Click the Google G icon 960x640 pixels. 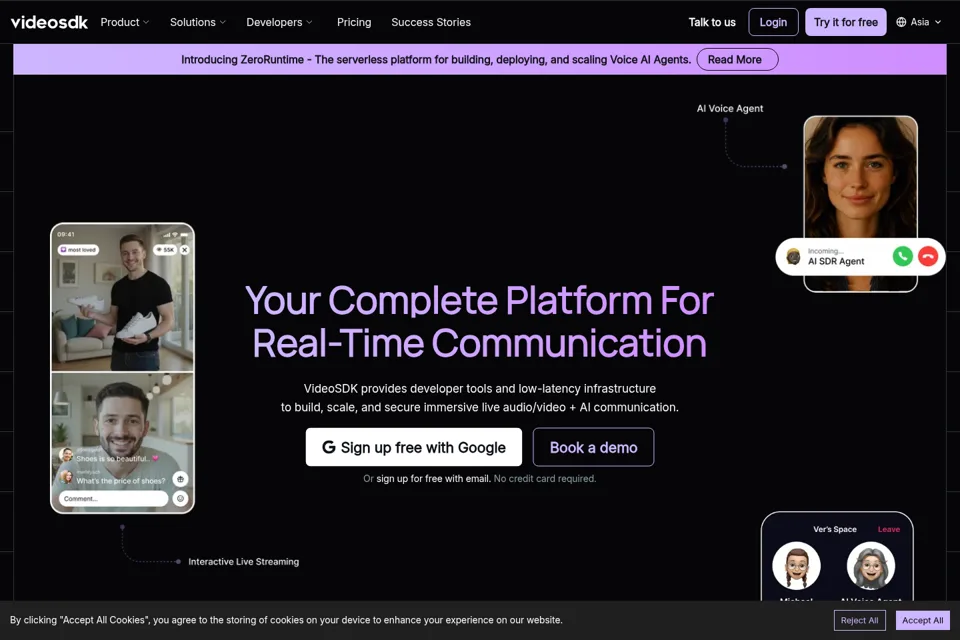(x=329, y=447)
